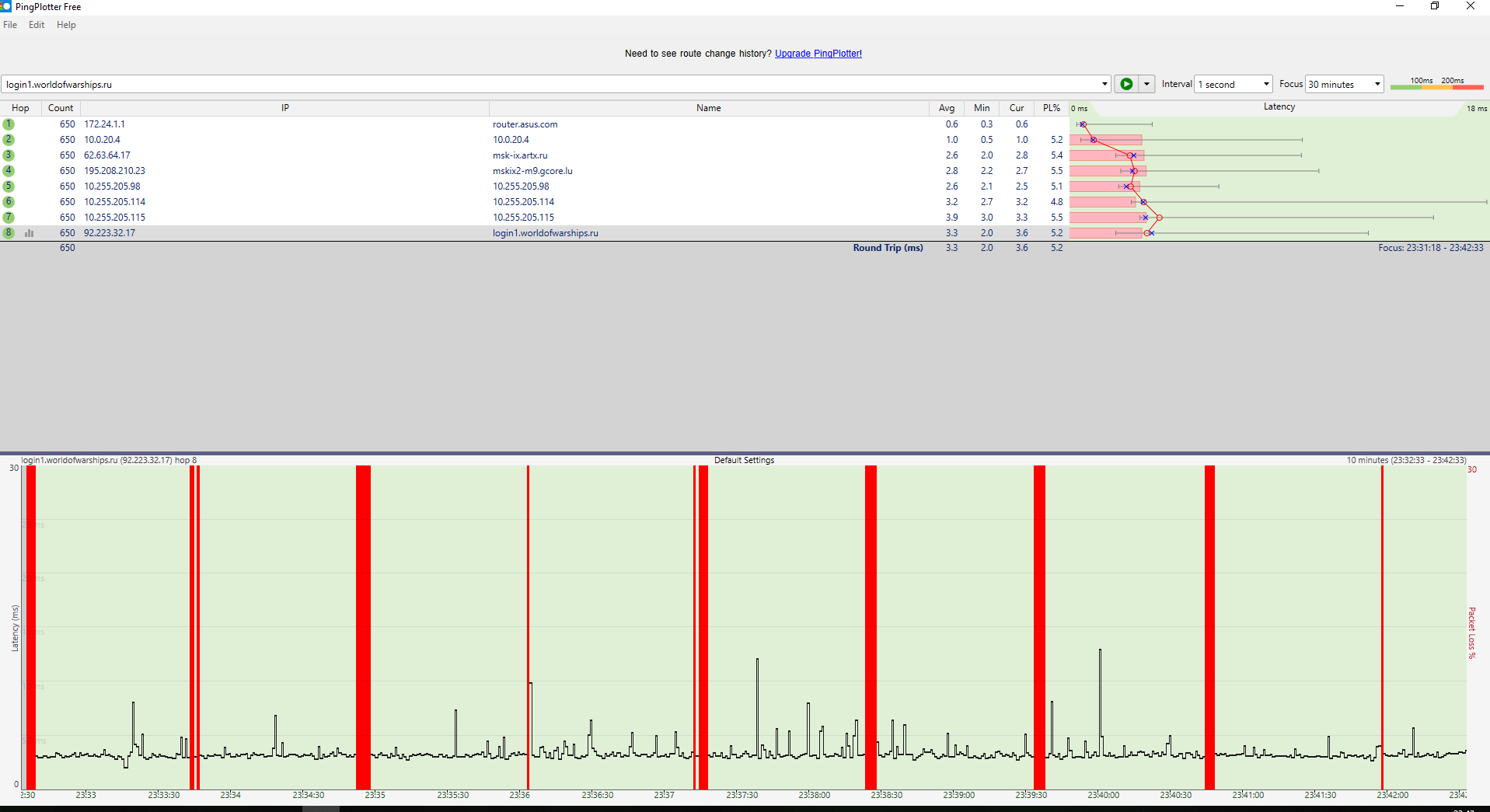The height and width of the screenshot is (812, 1490).
Task: Click the Cur column header
Action: pyautogui.click(x=1017, y=108)
